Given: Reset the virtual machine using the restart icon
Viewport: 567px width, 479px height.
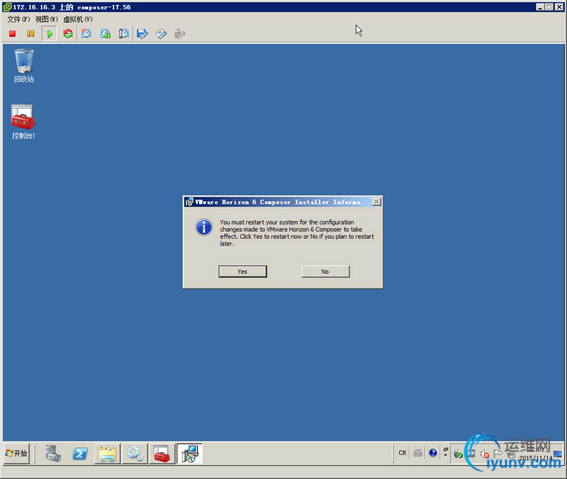Looking at the screenshot, I should coord(68,34).
